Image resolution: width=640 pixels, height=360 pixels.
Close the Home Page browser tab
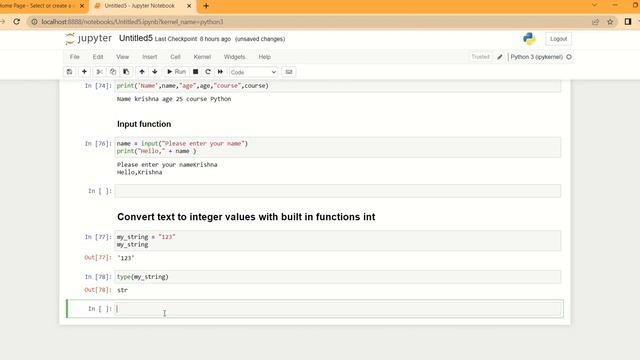tap(82, 6)
